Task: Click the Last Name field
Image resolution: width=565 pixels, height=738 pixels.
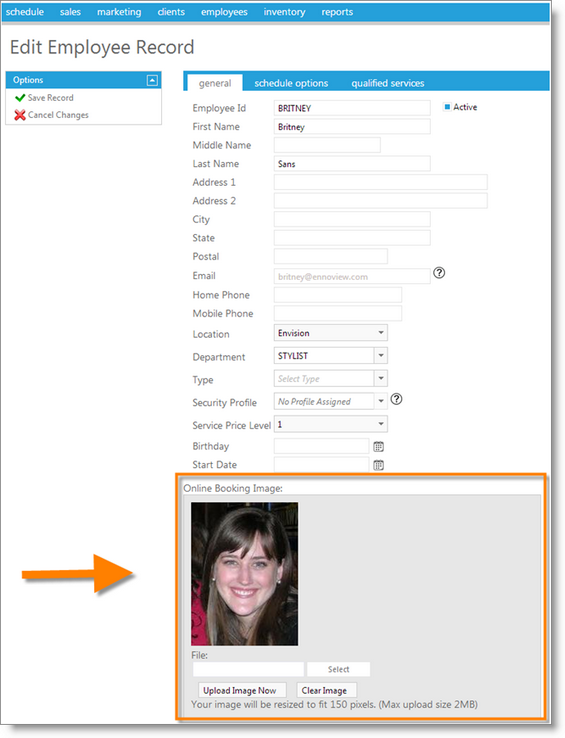Action: (352, 163)
